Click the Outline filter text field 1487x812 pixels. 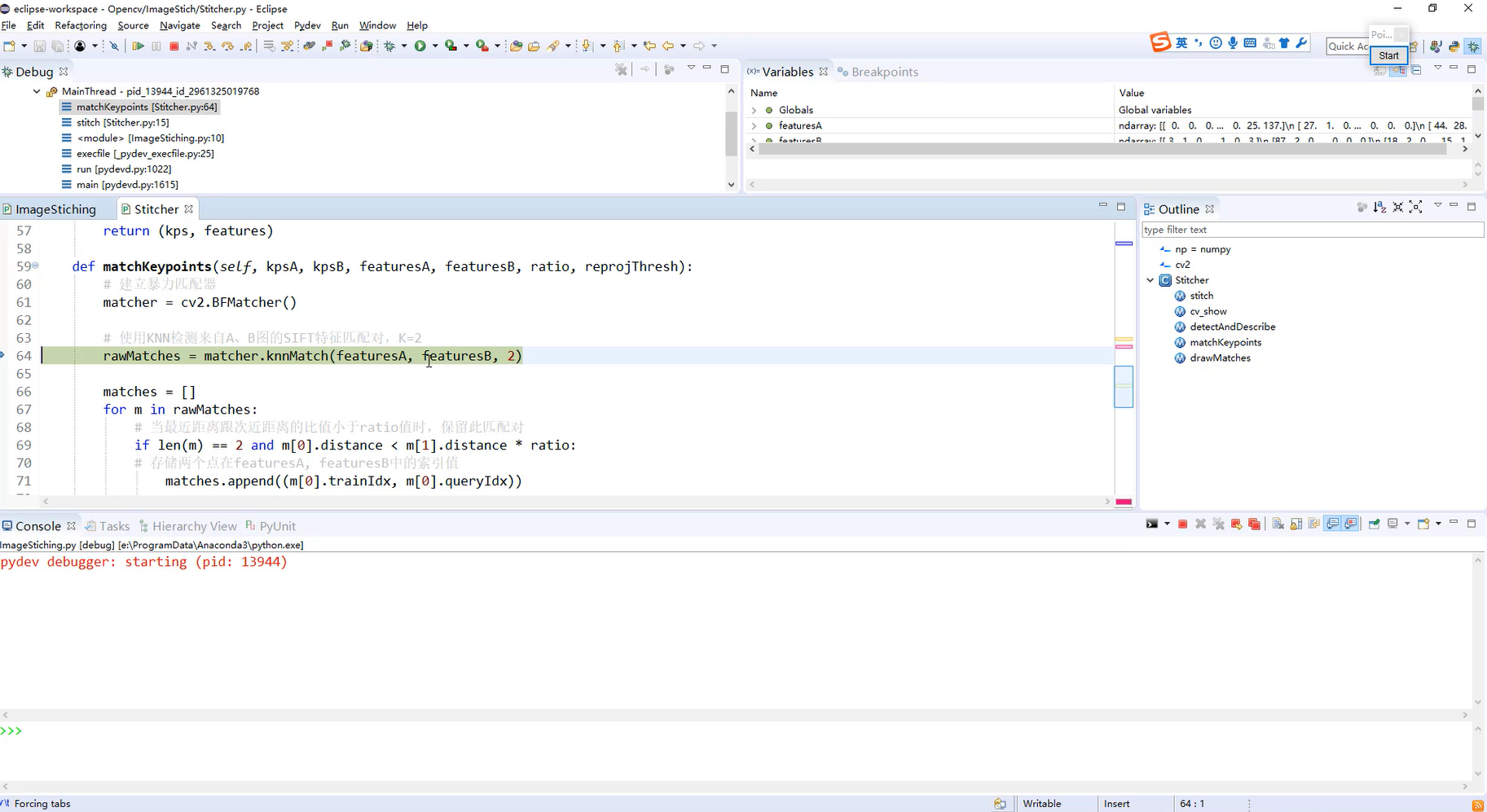(1312, 230)
